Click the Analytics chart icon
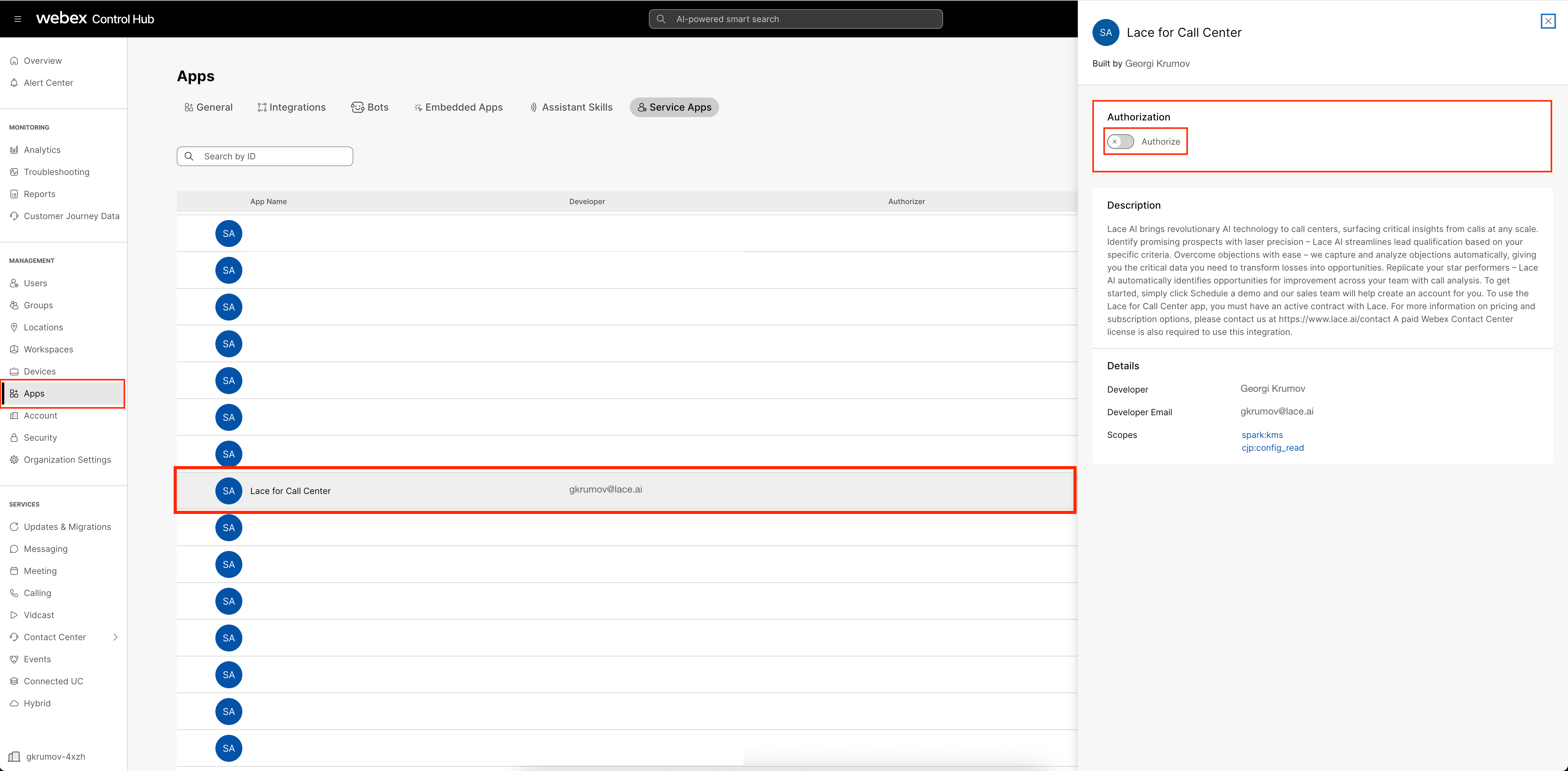1568x771 pixels. pos(14,150)
